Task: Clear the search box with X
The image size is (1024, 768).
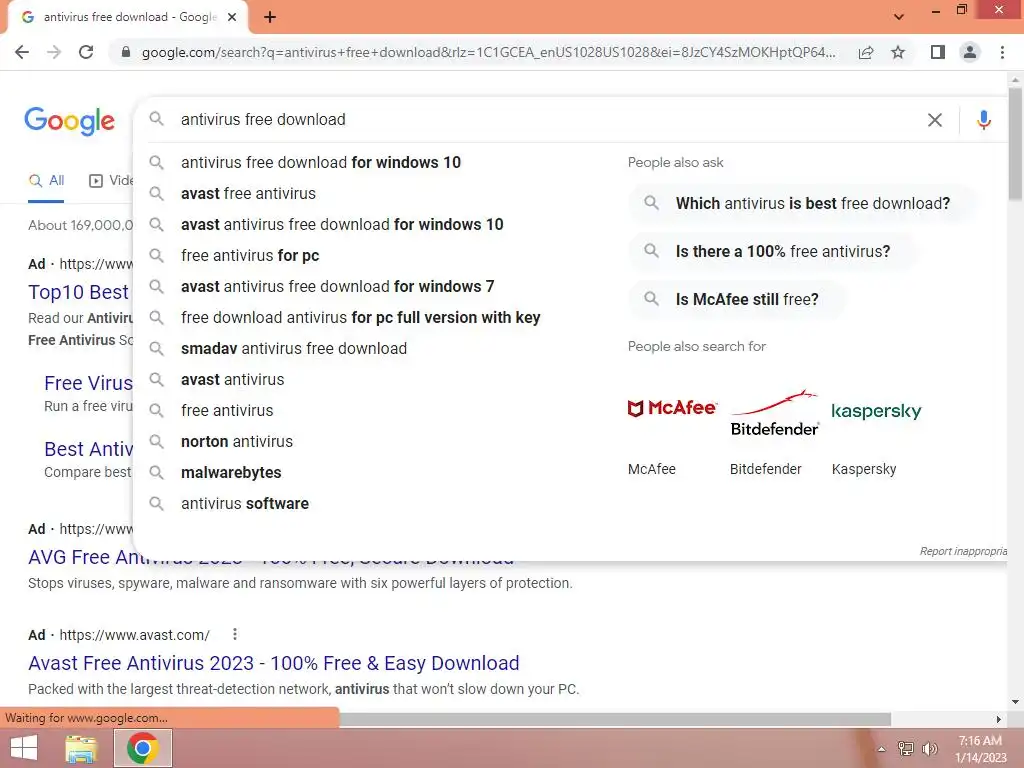Action: pos(935,120)
